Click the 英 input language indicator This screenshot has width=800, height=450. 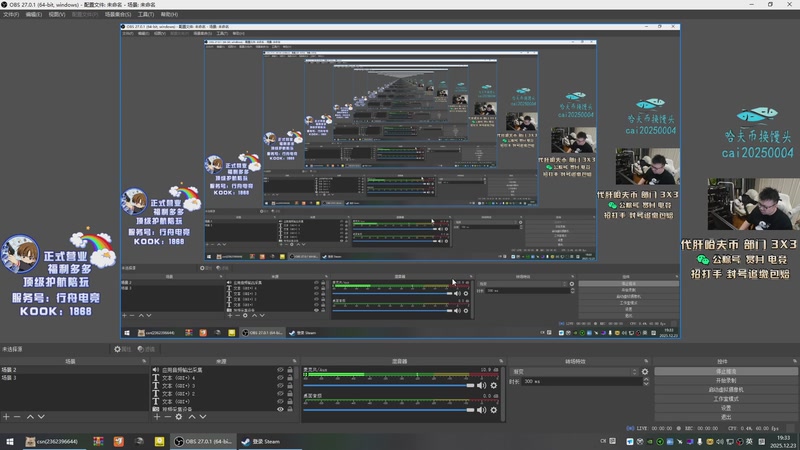[749, 442]
